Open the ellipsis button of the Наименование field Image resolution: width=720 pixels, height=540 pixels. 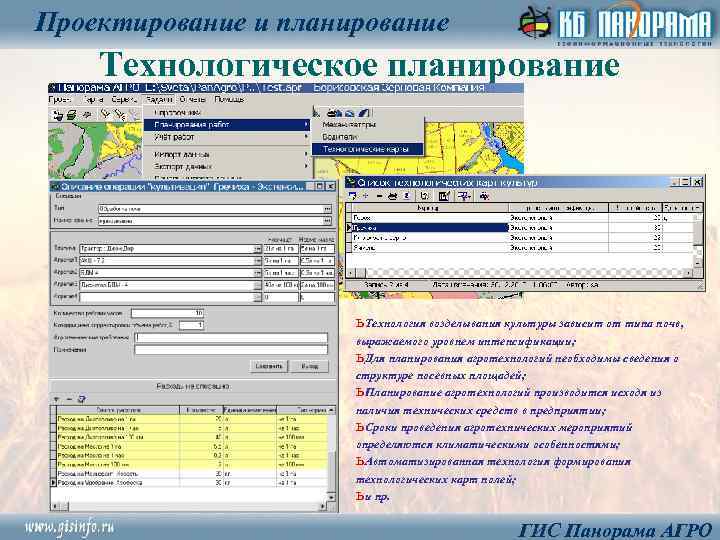point(327,221)
